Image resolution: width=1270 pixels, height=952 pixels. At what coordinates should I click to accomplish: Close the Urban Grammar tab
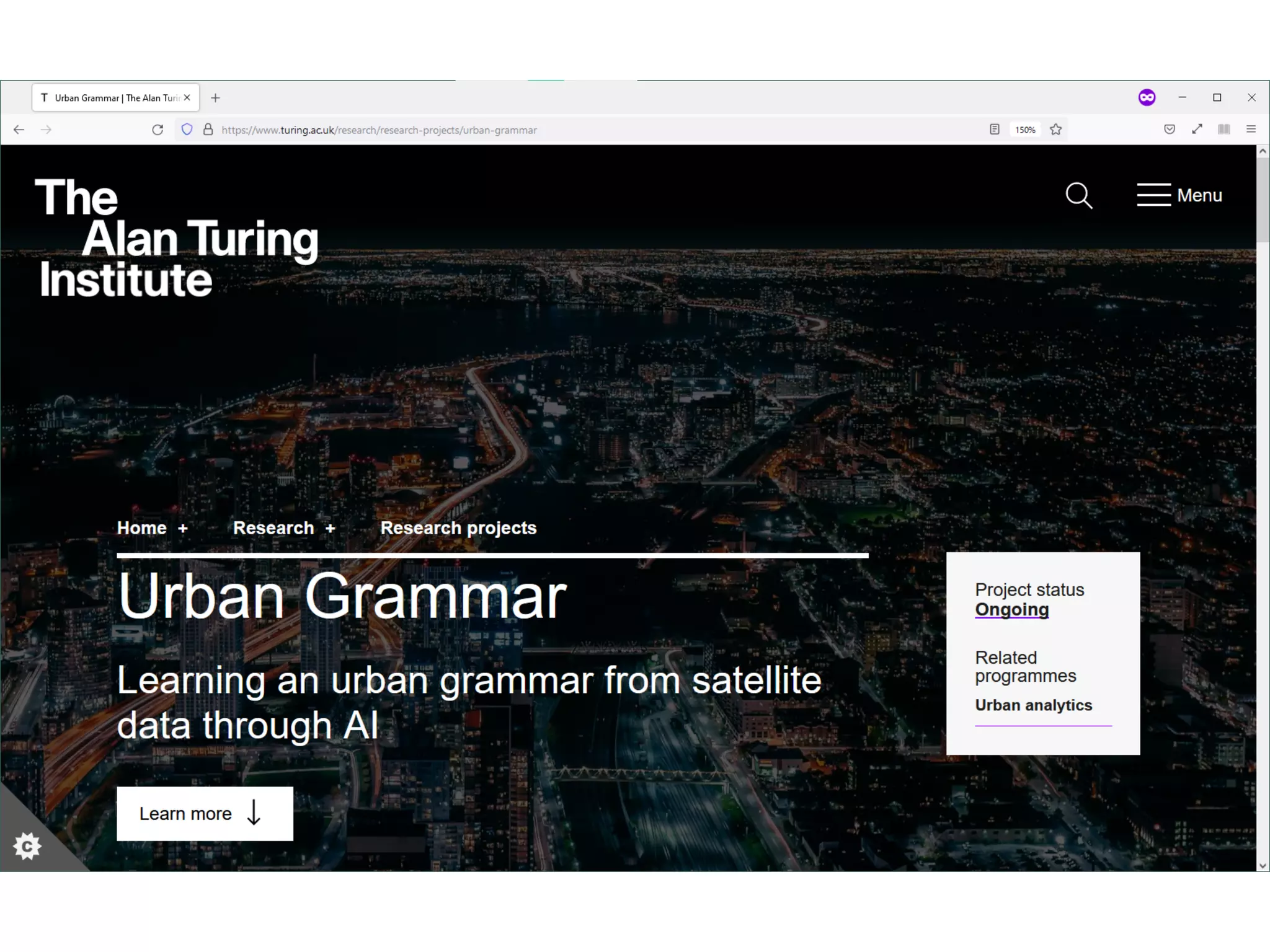[187, 98]
